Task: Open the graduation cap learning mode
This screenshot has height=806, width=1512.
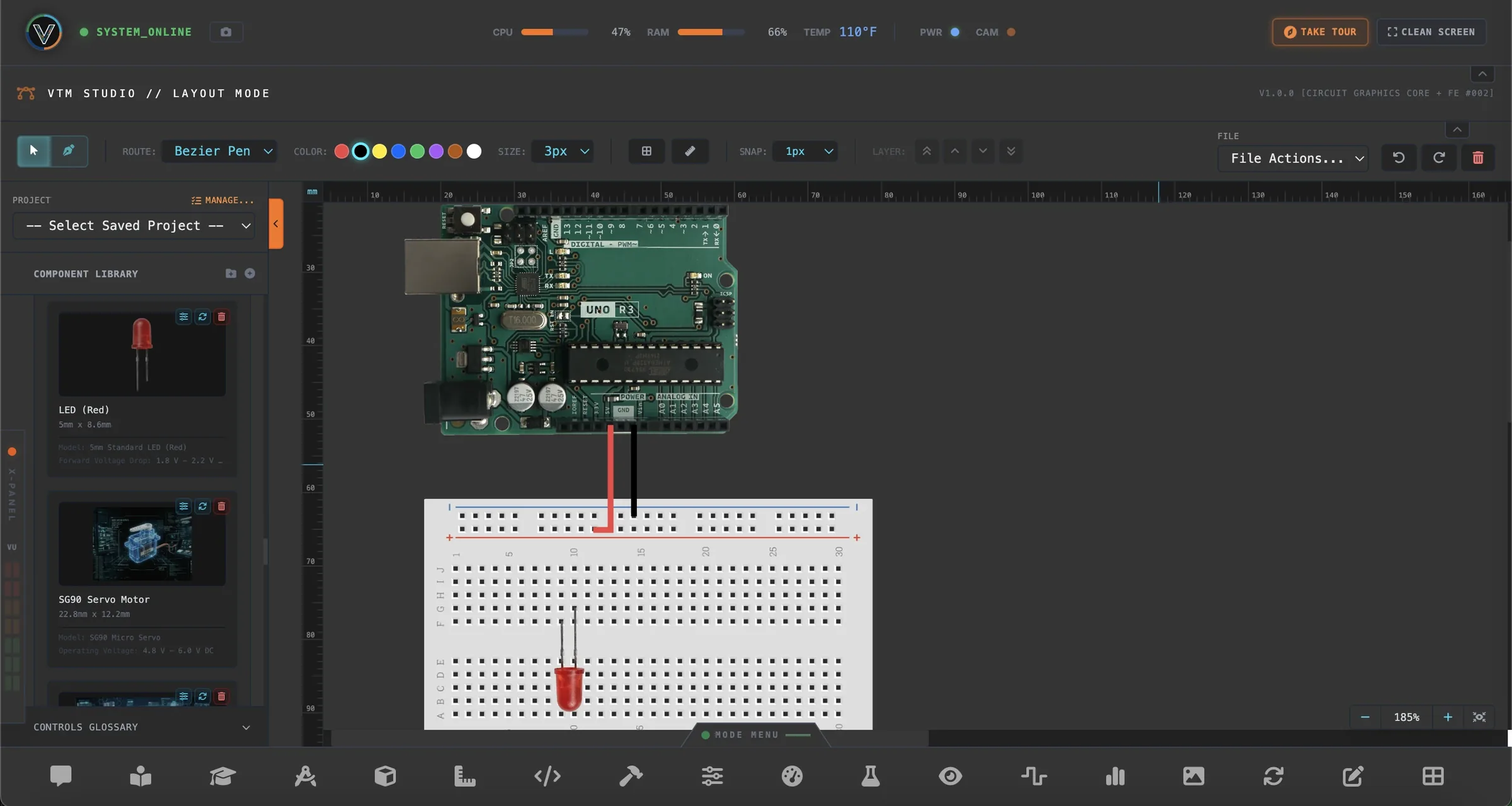Action: coord(222,776)
